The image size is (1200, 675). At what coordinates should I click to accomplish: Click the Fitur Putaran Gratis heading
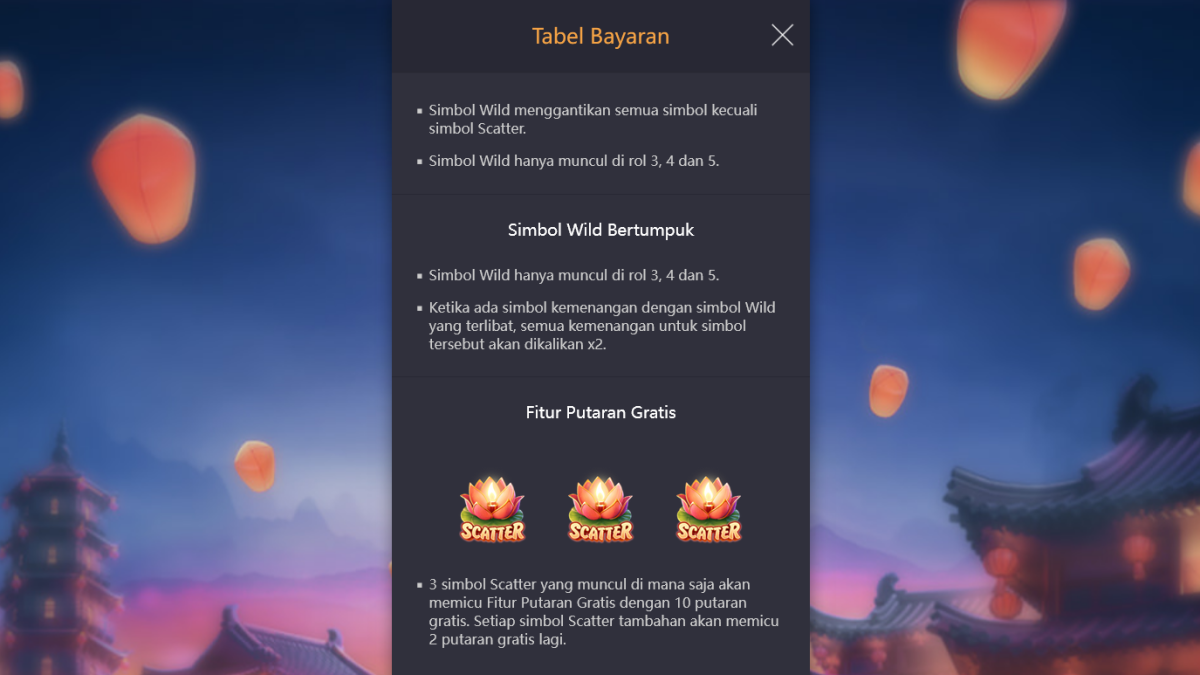click(x=600, y=412)
